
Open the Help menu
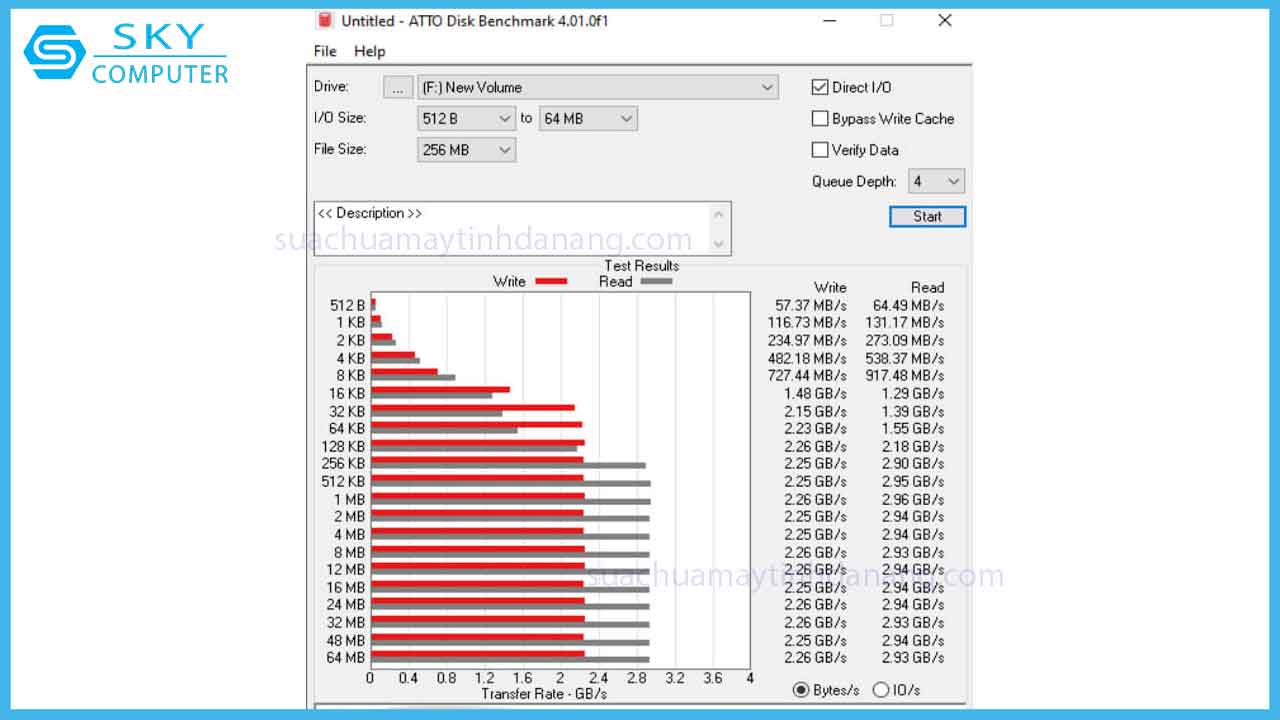(369, 51)
